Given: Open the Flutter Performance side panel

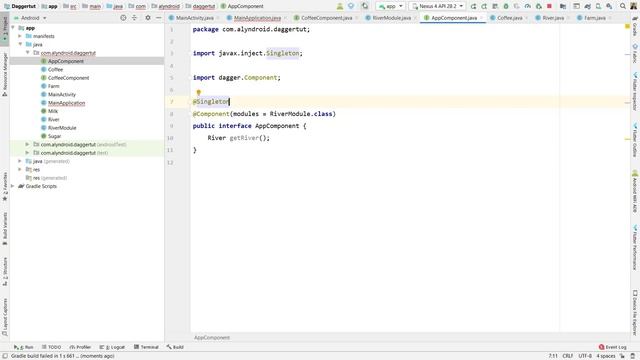Looking at the screenshot, I should click(x=635, y=247).
